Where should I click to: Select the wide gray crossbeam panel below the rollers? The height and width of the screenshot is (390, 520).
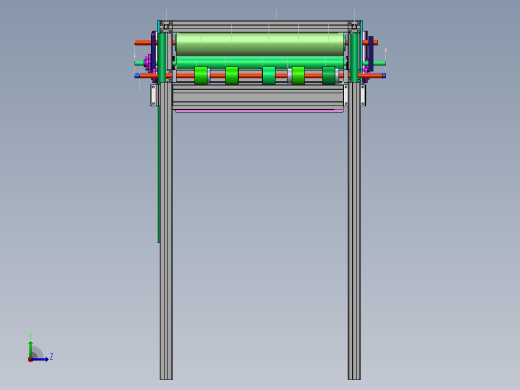click(x=258, y=97)
